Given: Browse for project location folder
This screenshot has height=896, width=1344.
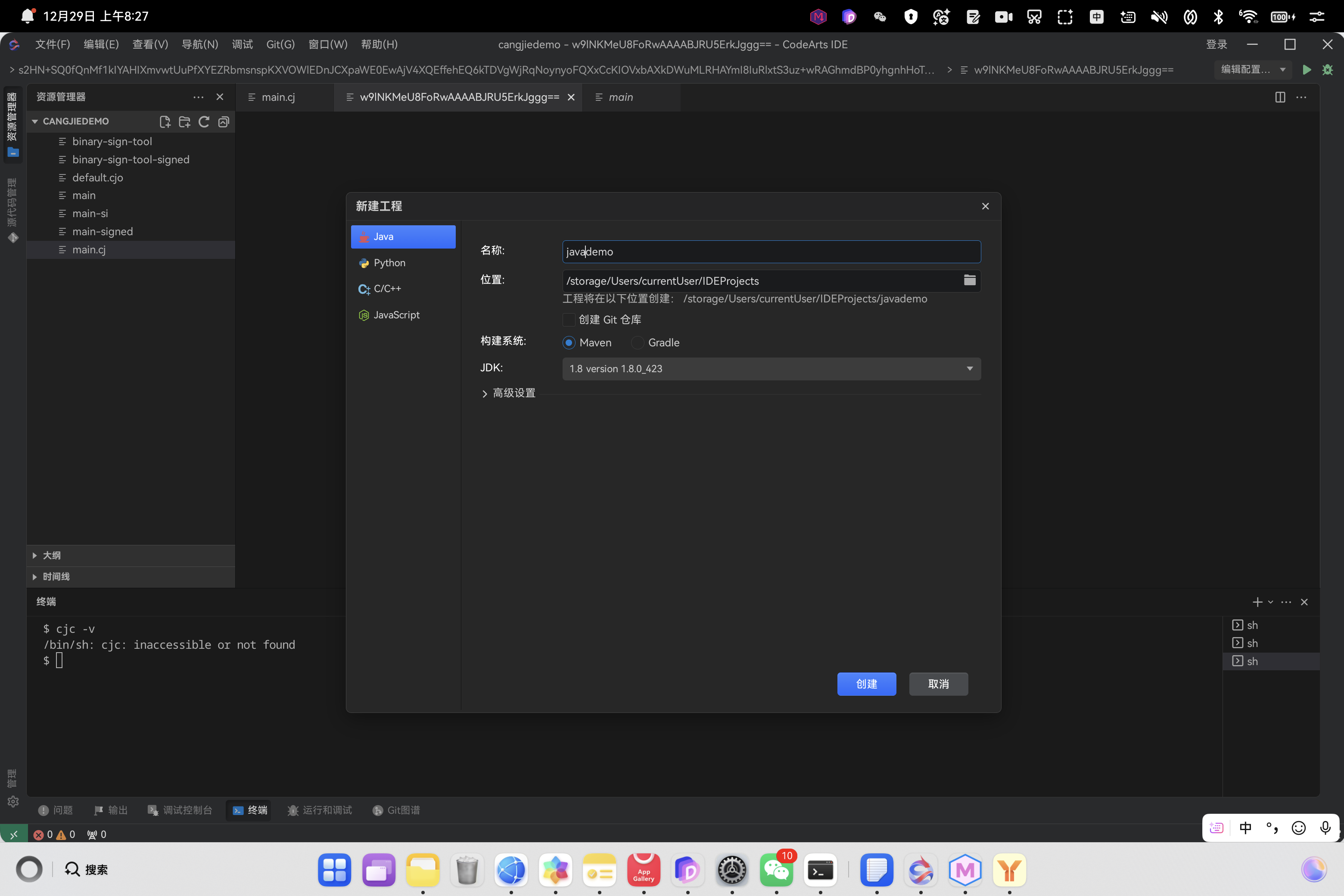Looking at the screenshot, I should (x=969, y=280).
